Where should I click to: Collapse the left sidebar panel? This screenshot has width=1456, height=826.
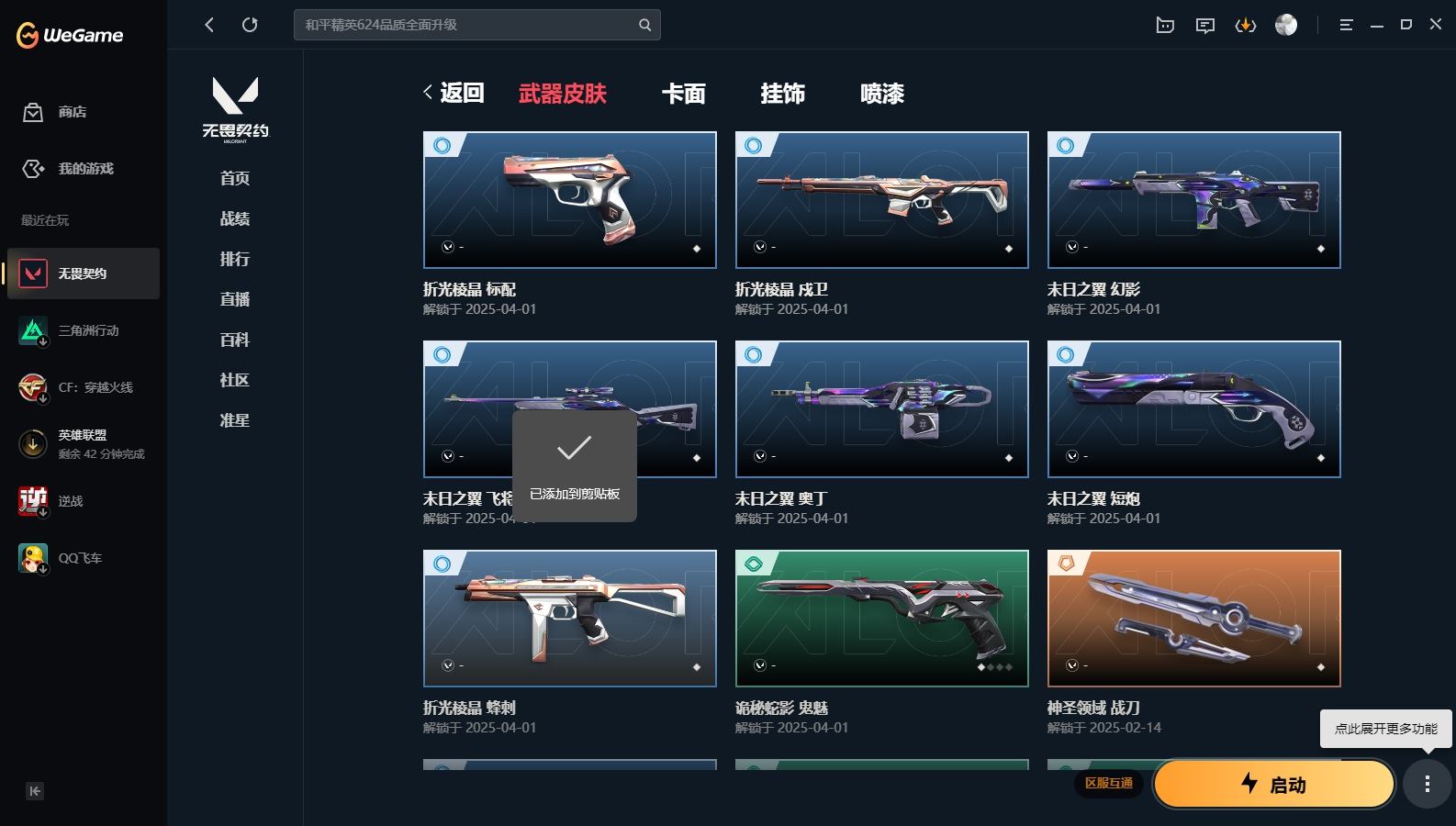click(35, 791)
